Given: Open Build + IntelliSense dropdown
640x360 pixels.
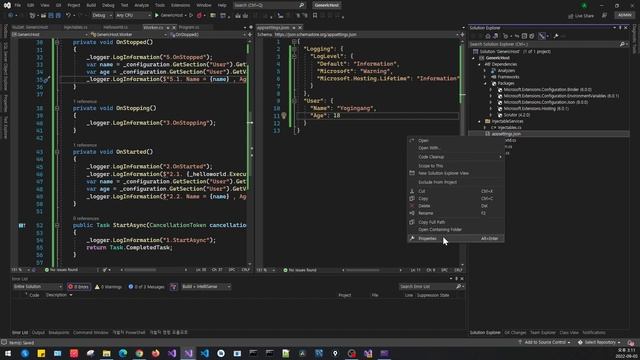Looking at the screenshot, I should click(x=206, y=287).
